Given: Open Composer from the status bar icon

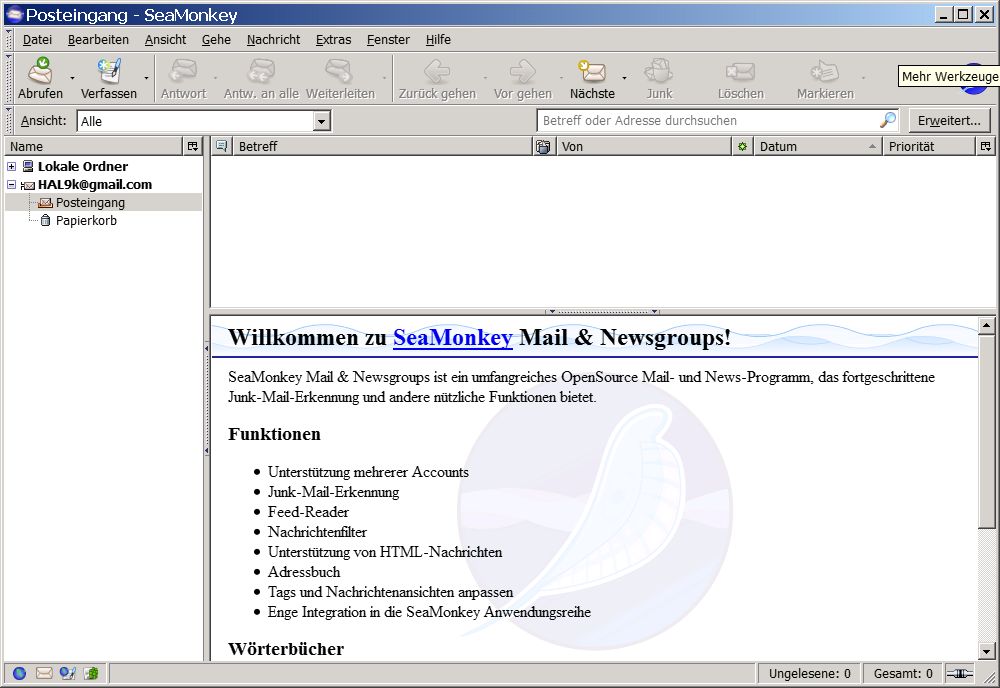Looking at the screenshot, I should [68, 673].
